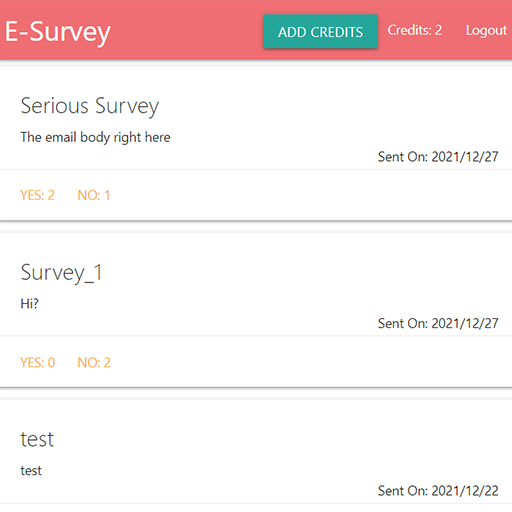512x512 pixels.
Task: Click the 'Hi?' body text
Action: (29, 304)
